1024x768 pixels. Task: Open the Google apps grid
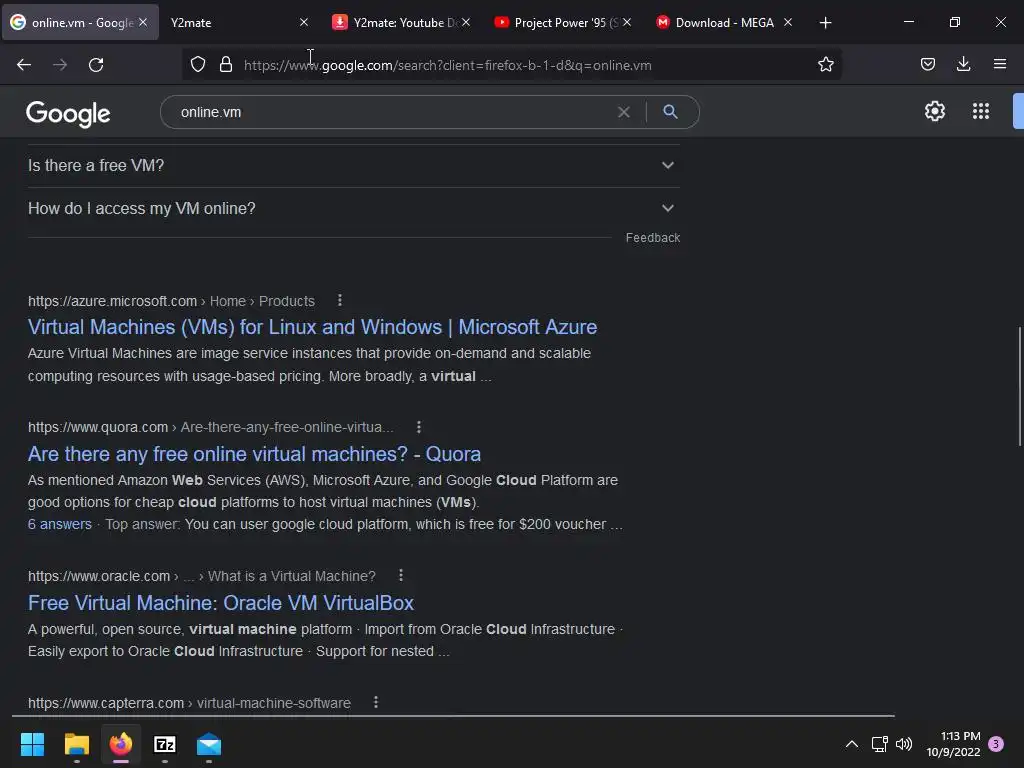click(x=980, y=111)
